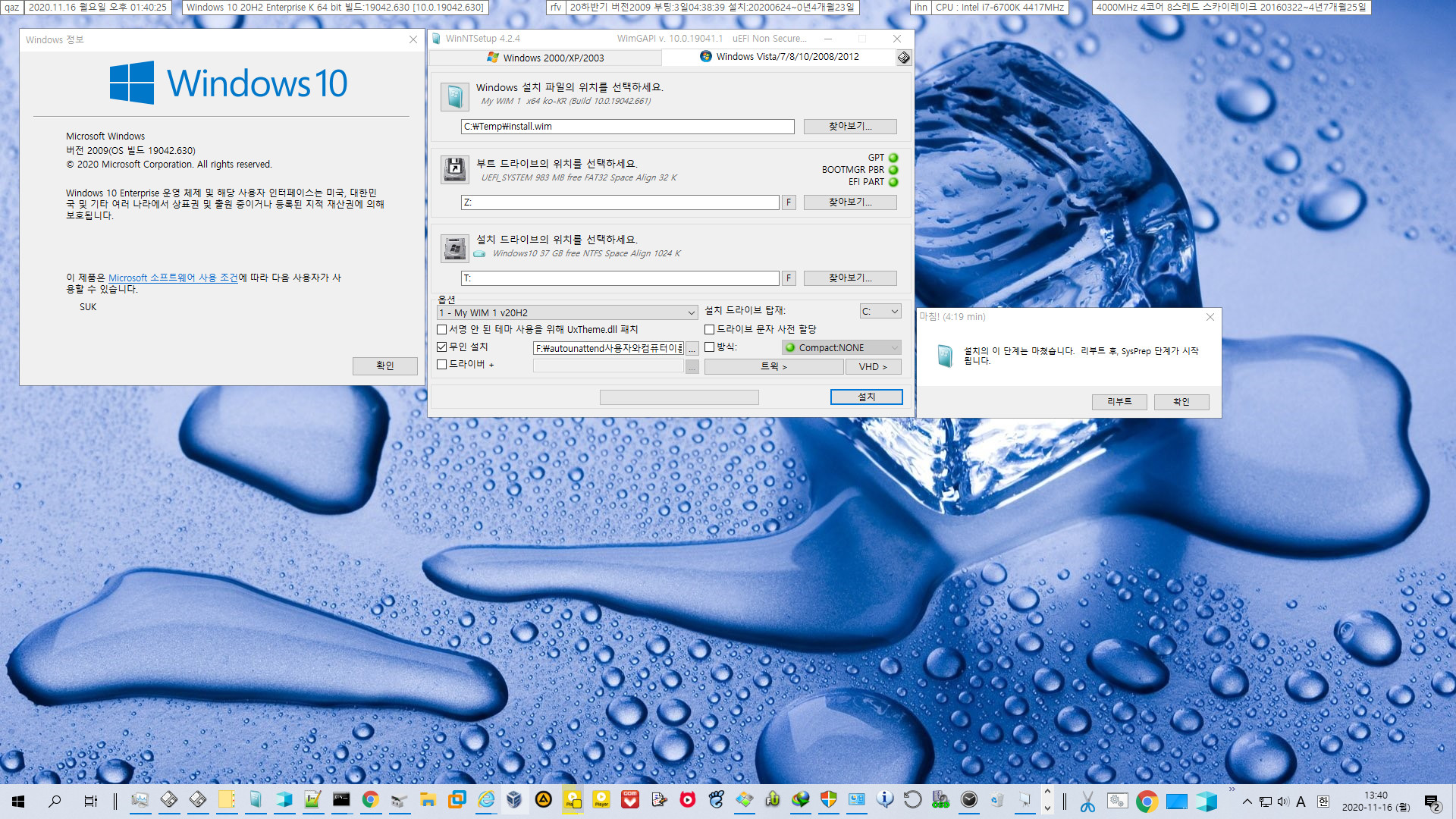Click the taskbar clock showing 13:40
The height and width of the screenshot is (819, 1456).
click(x=1376, y=802)
